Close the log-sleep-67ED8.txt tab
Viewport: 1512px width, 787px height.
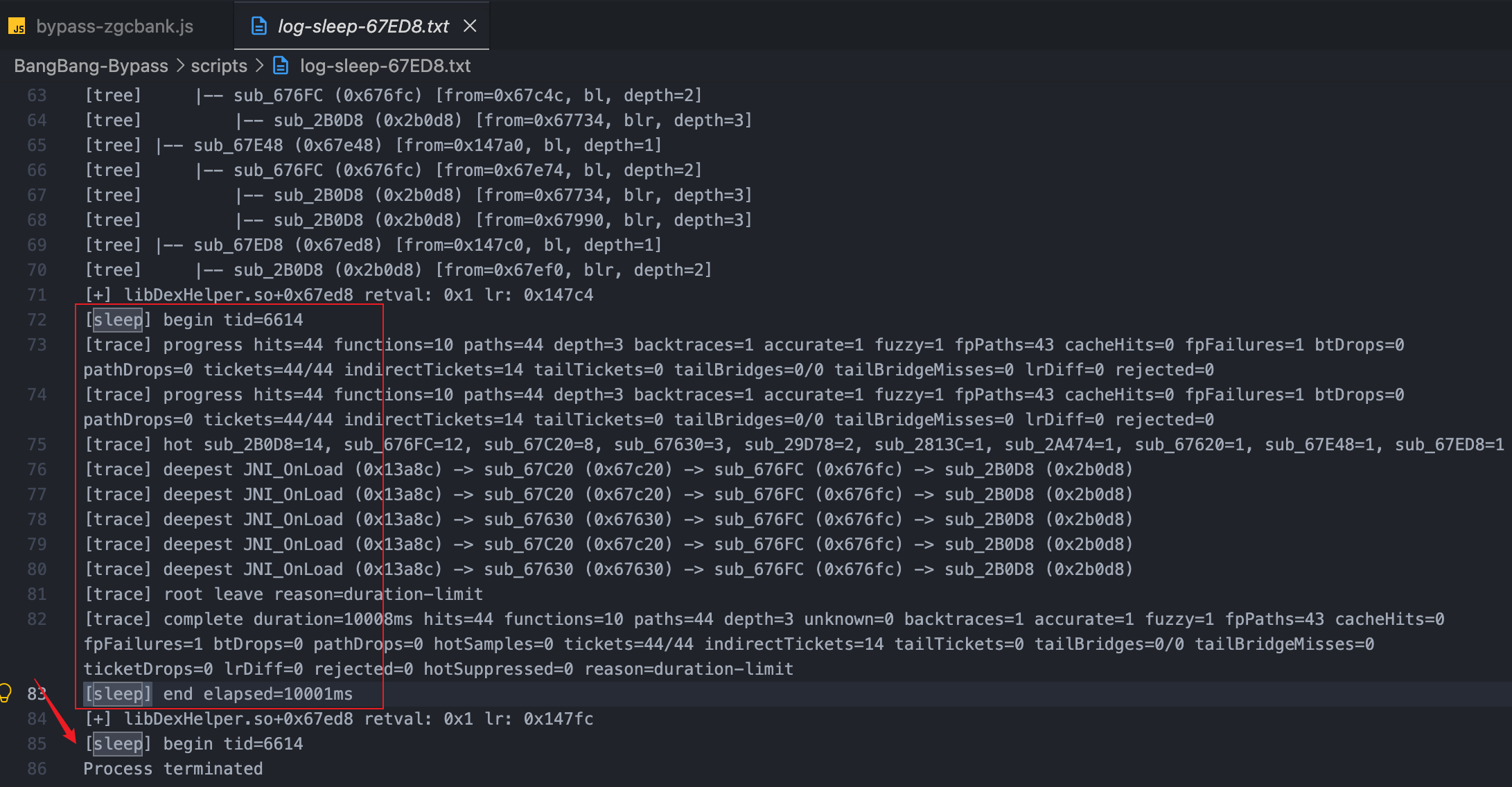(470, 26)
